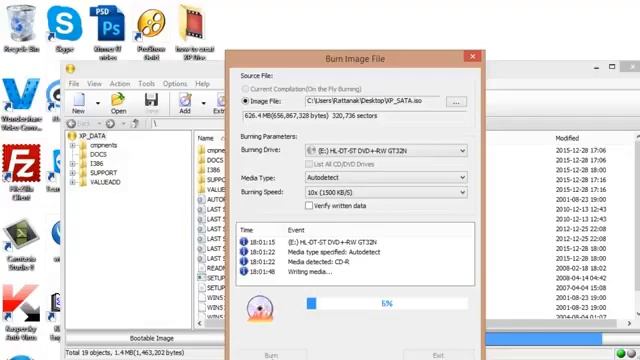Click the Forward navigation arrow icon

pos(110,124)
